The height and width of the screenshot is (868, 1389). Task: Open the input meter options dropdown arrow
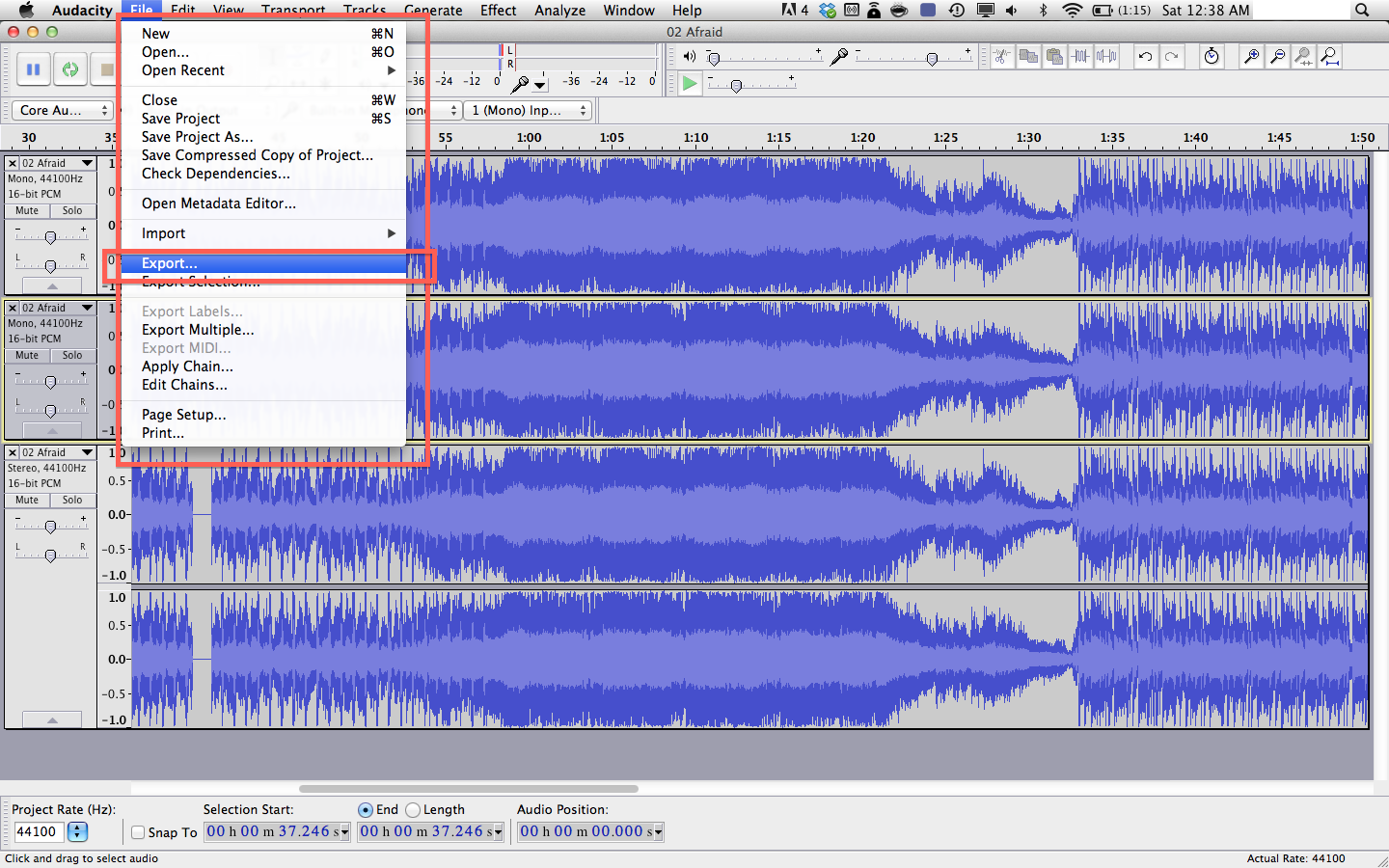[x=540, y=85]
